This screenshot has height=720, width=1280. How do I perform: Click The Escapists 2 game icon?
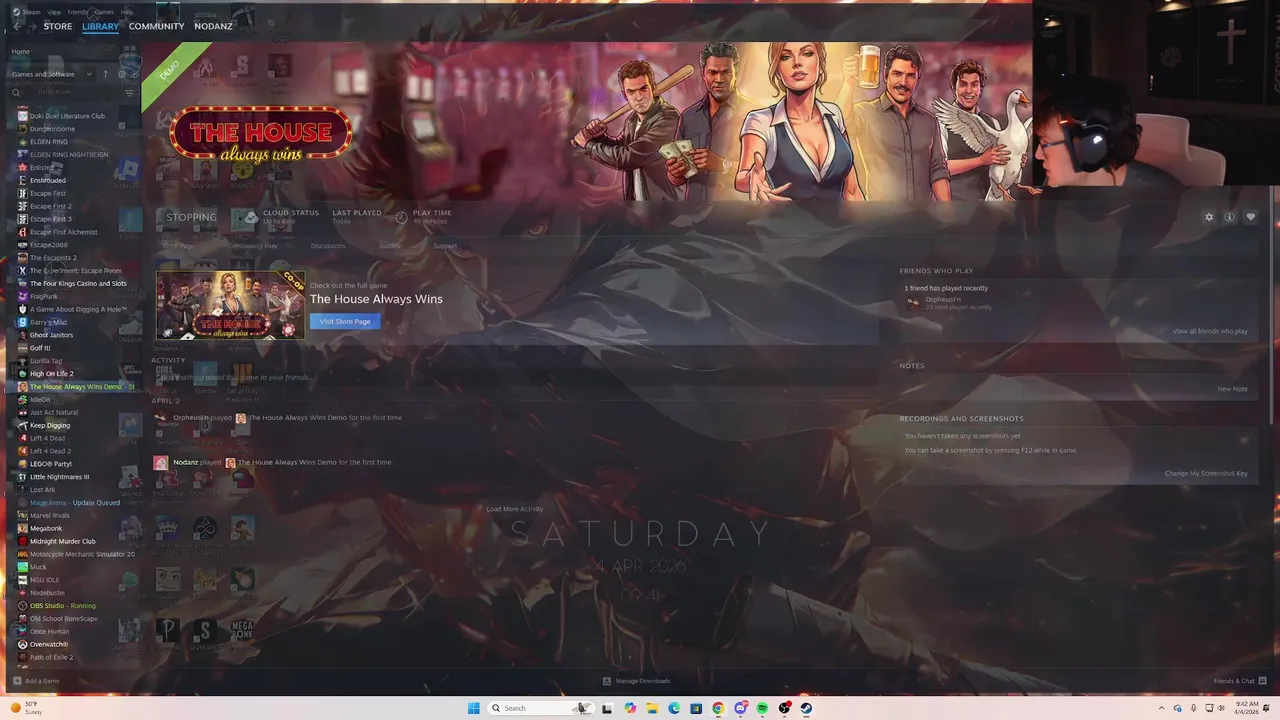point(22,258)
